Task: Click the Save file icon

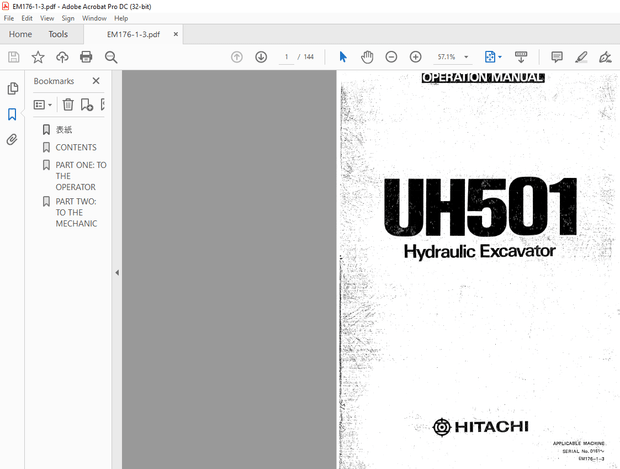Action: 13,57
